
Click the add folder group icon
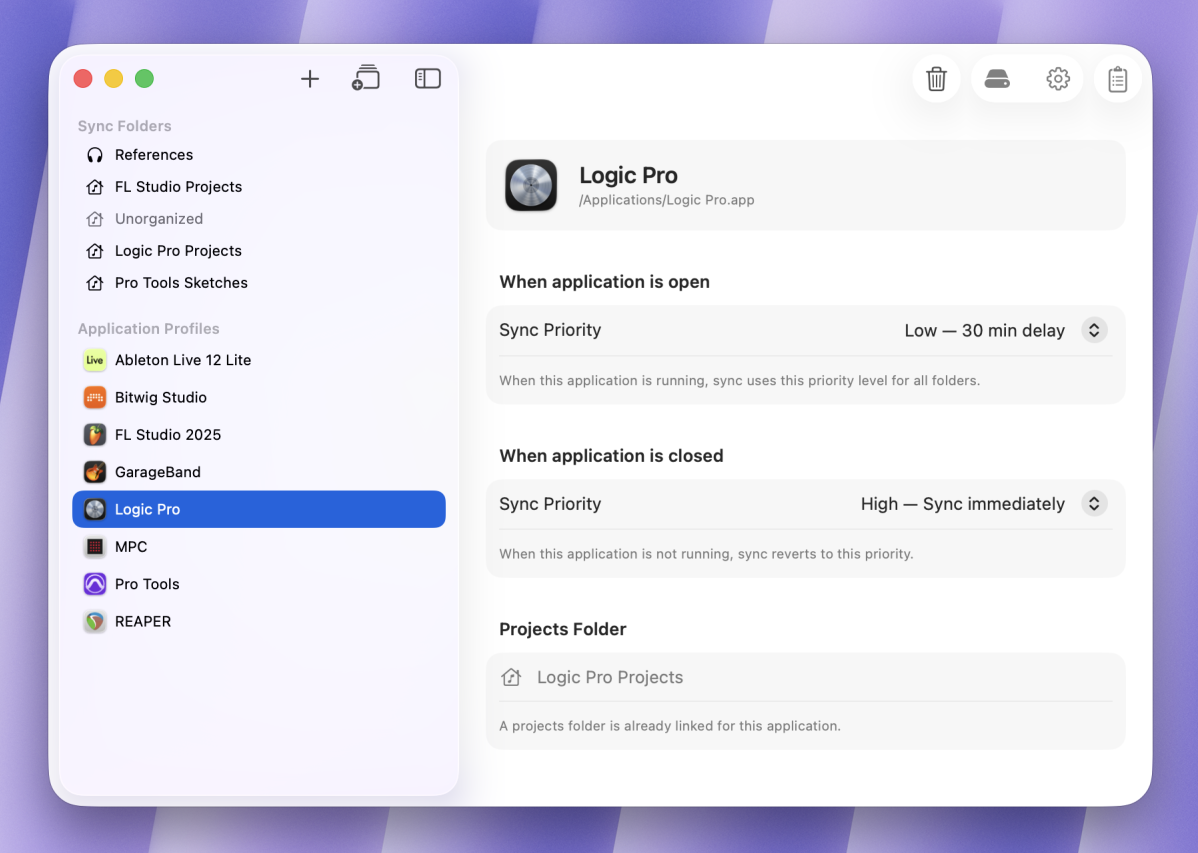click(366, 78)
